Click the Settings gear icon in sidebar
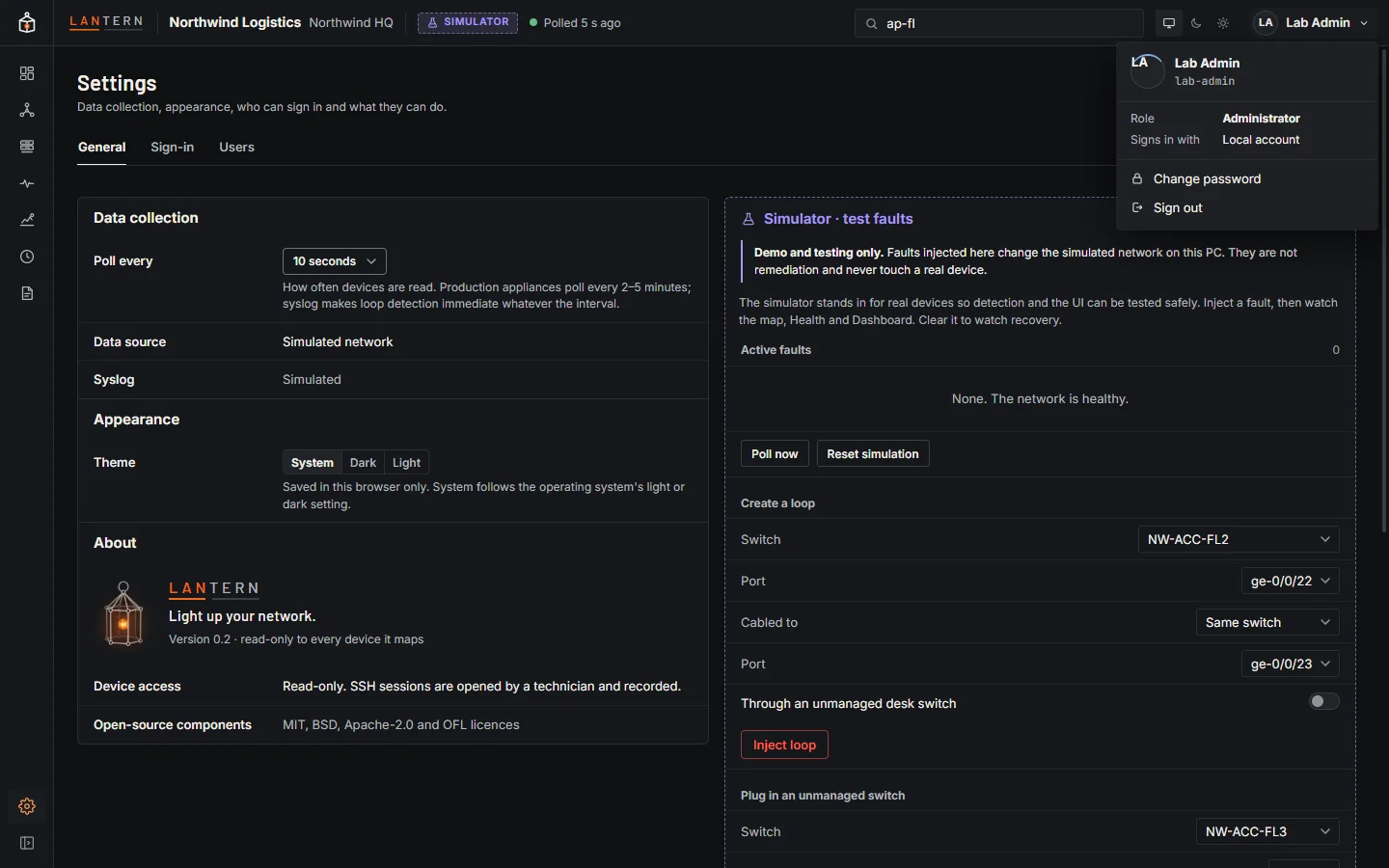The height and width of the screenshot is (868, 1389). tap(27, 806)
